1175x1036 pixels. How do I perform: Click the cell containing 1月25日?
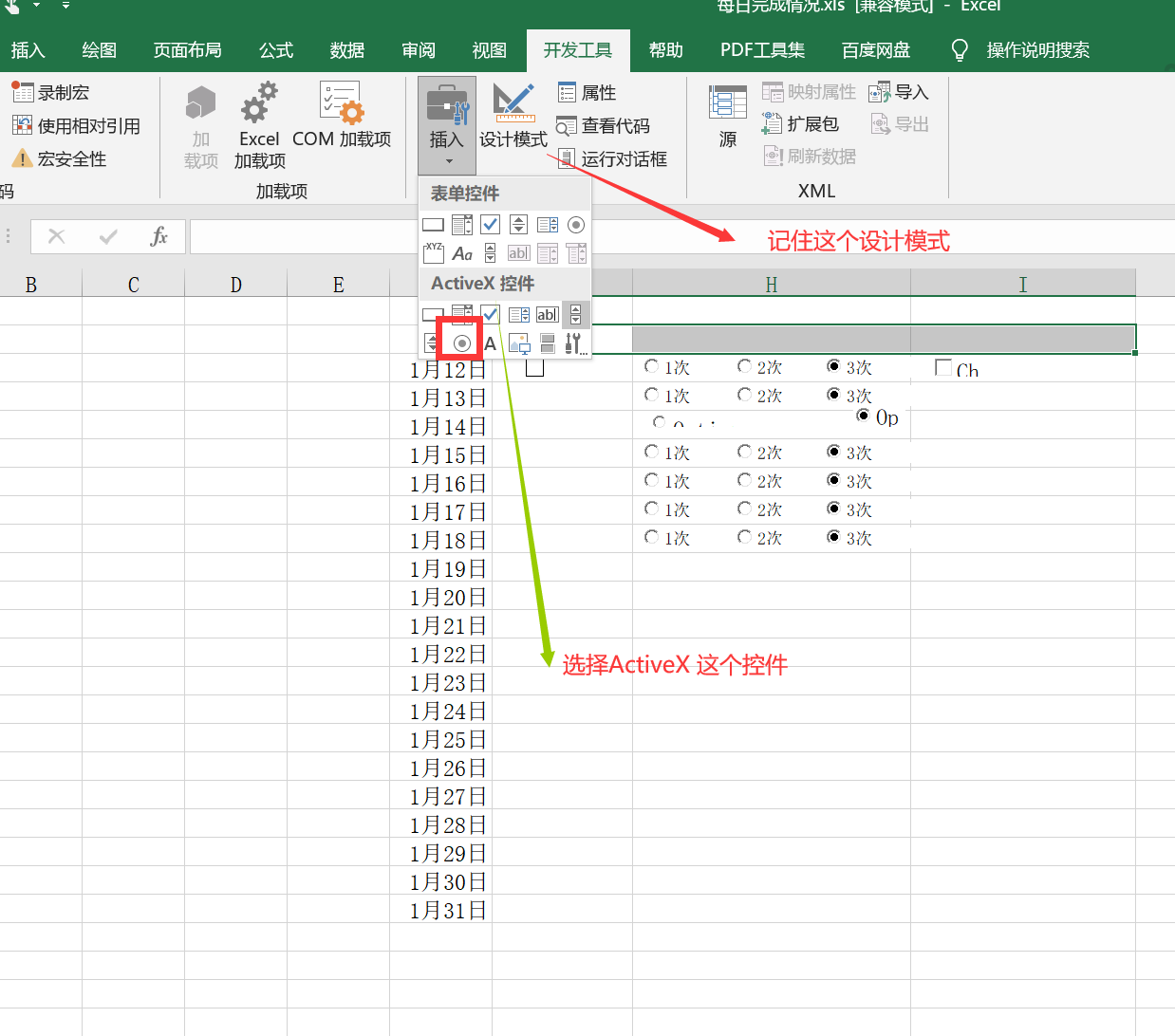441,738
